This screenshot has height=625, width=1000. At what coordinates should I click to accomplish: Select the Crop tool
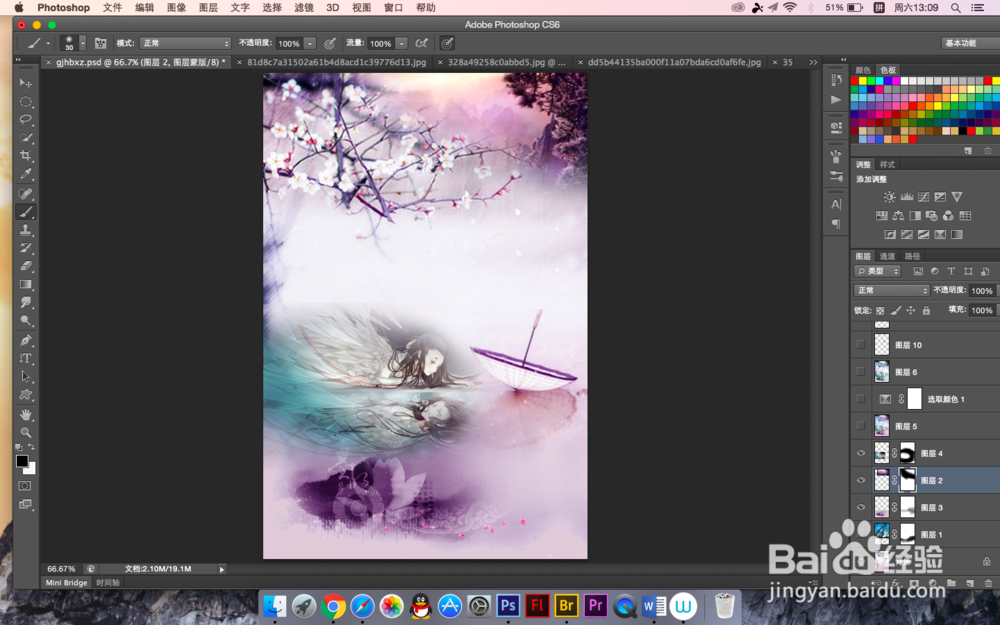tap(26, 156)
